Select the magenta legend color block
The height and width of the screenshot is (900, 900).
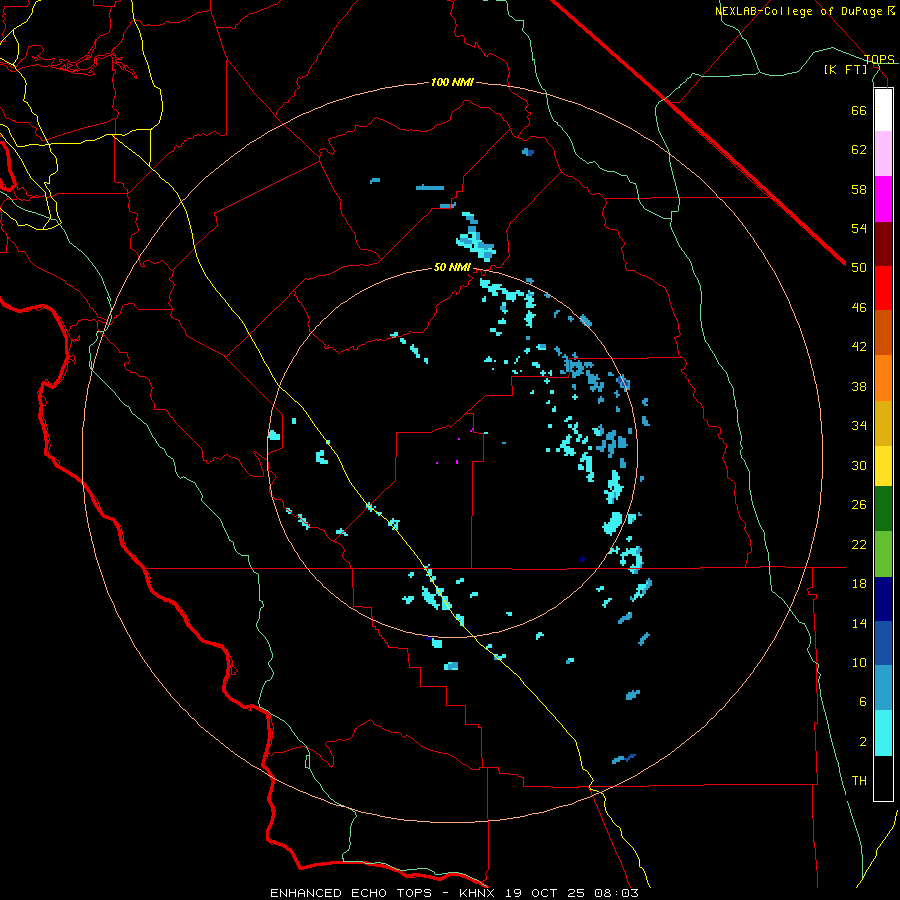click(883, 199)
